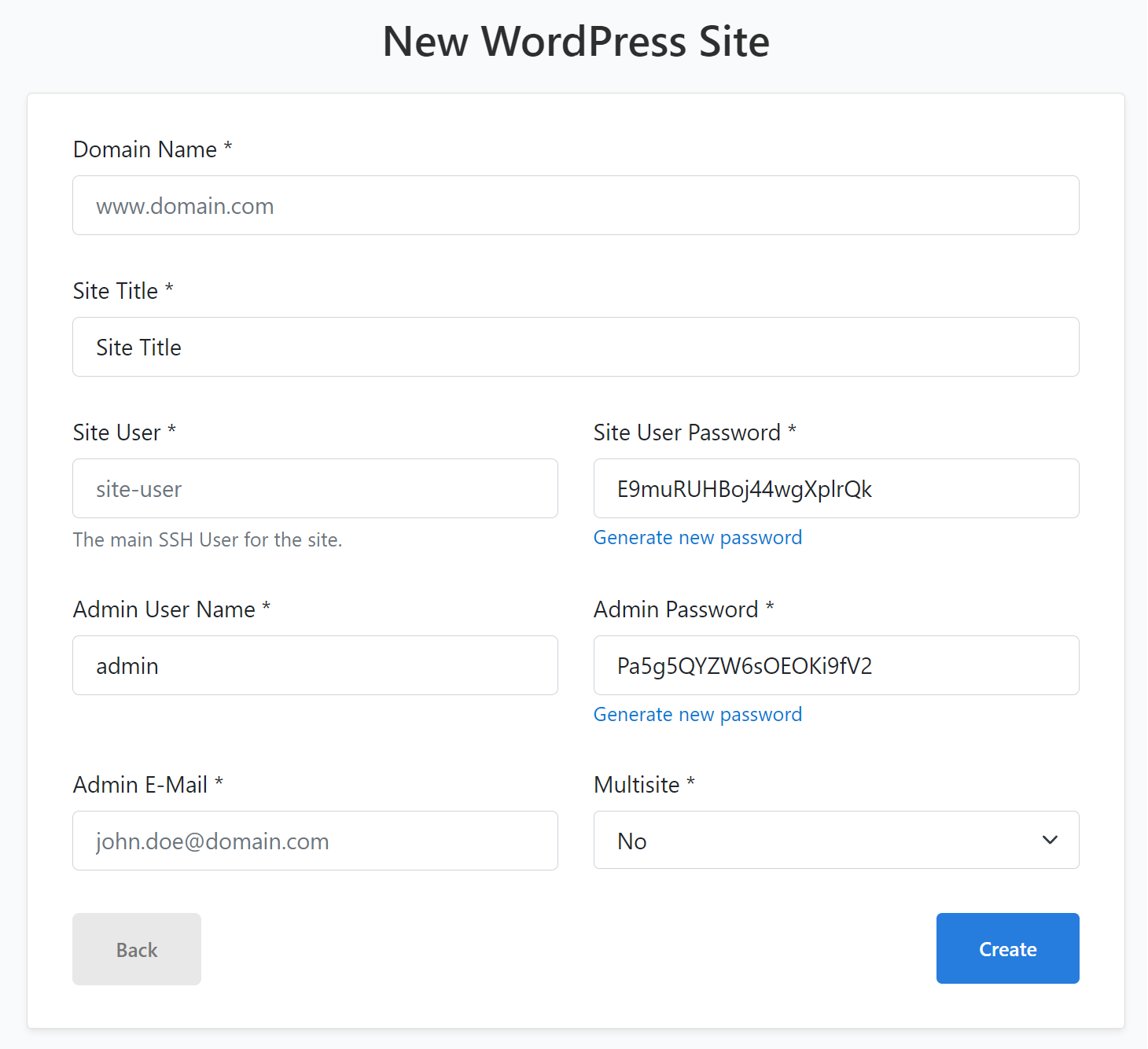Select the Site User input box
Screen dimensions: 1148x1049
point(315,488)
